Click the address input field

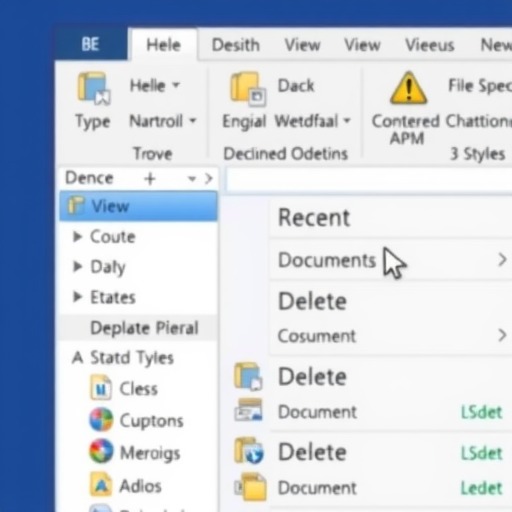click(369, 180)
